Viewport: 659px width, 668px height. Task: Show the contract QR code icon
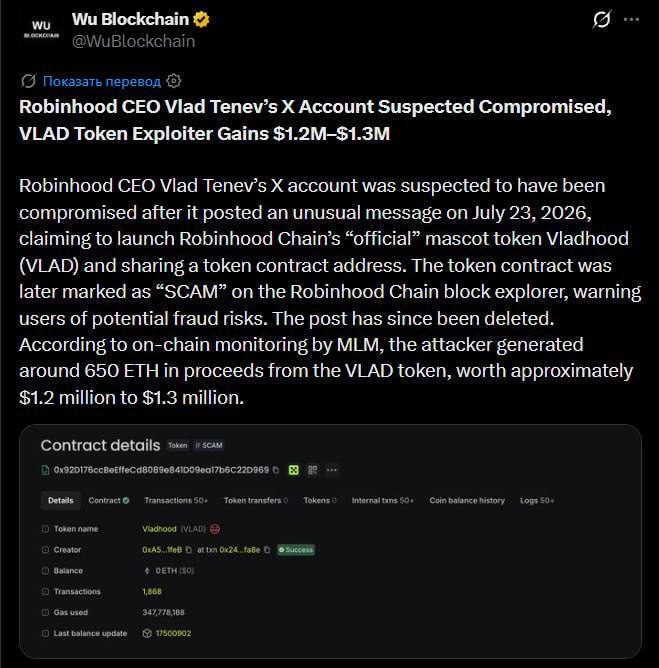[312, 470]
